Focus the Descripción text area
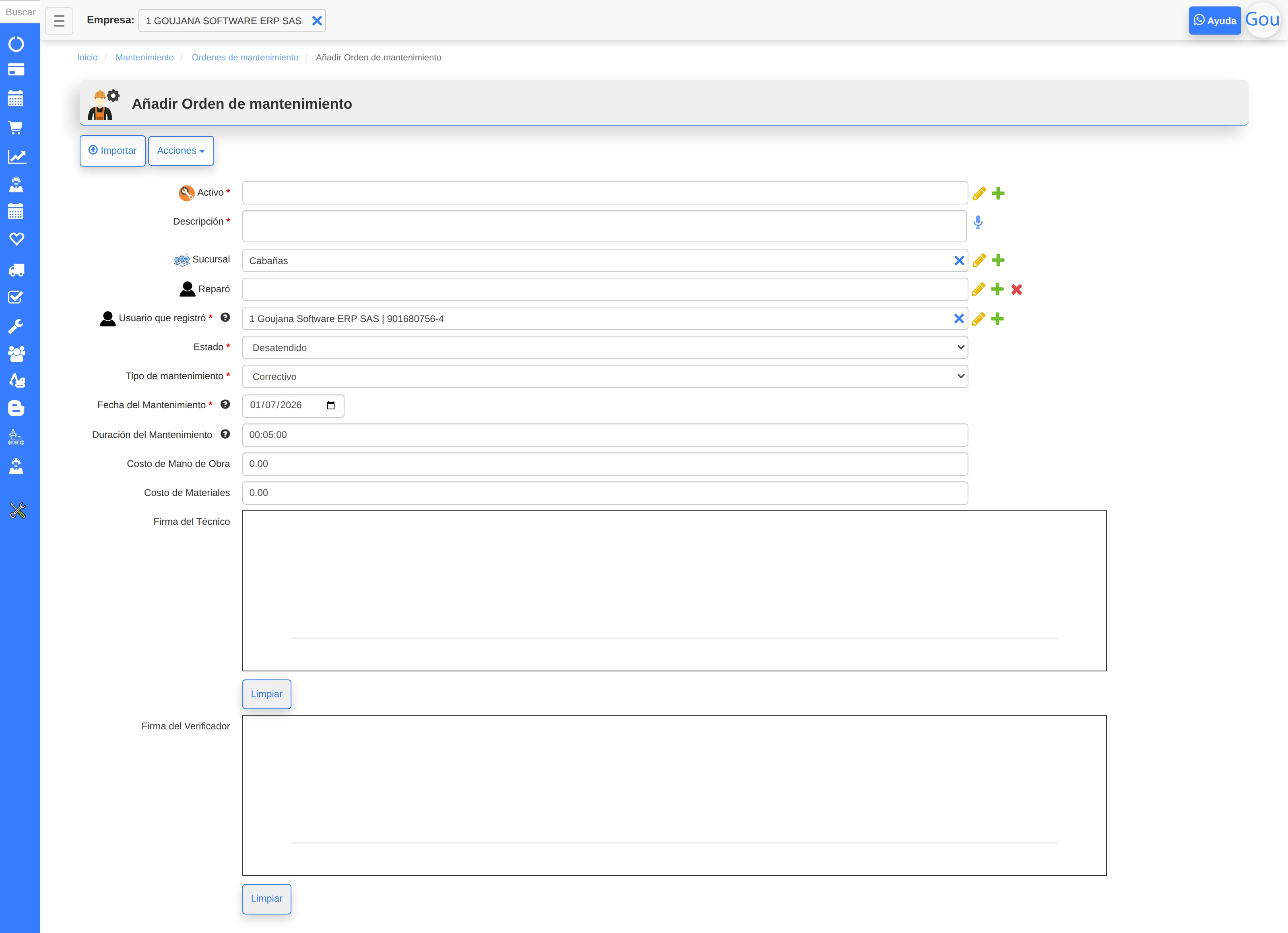 point(604,226)
